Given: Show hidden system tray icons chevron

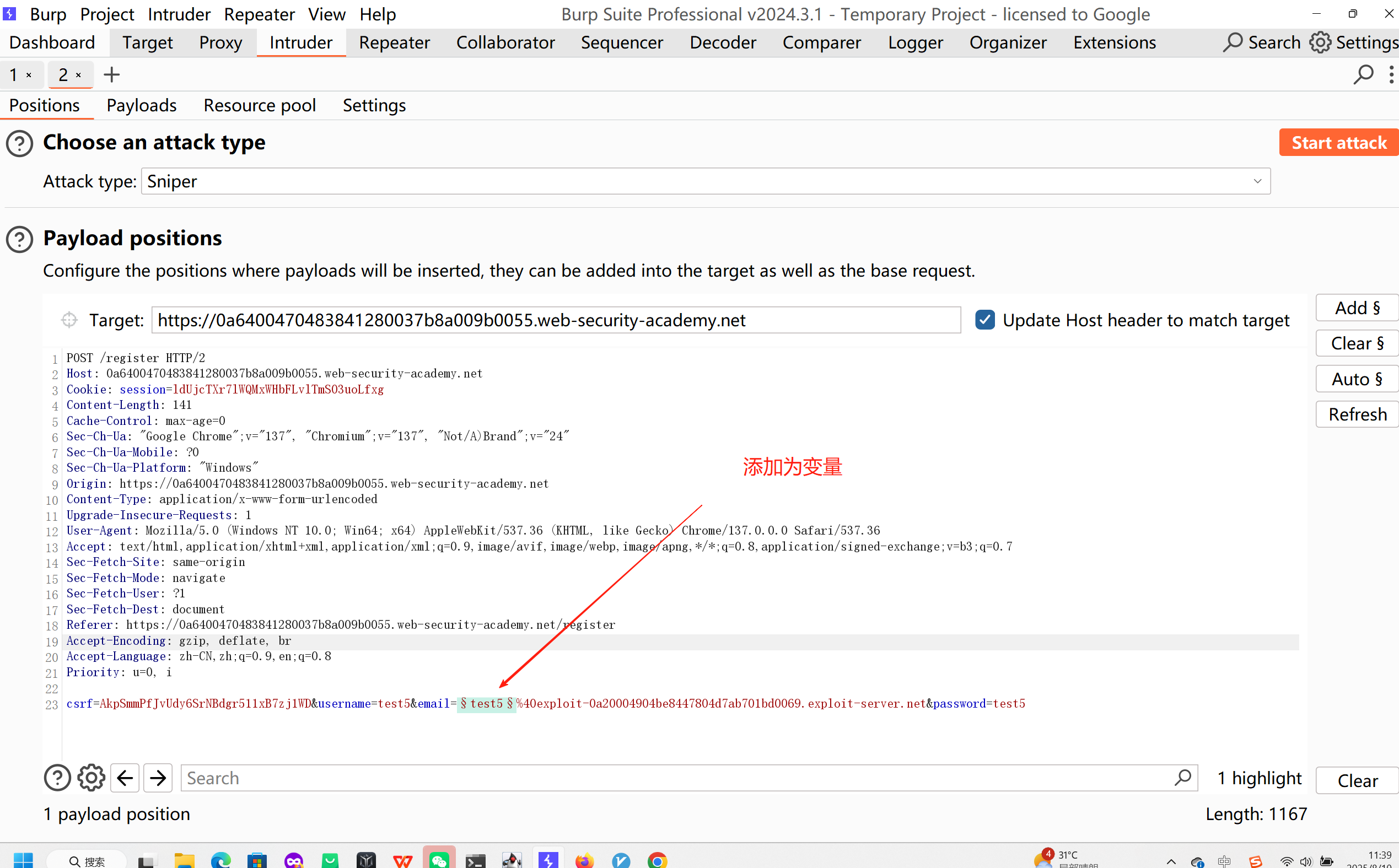Looking at the screenshot, I should point(1171,861).
